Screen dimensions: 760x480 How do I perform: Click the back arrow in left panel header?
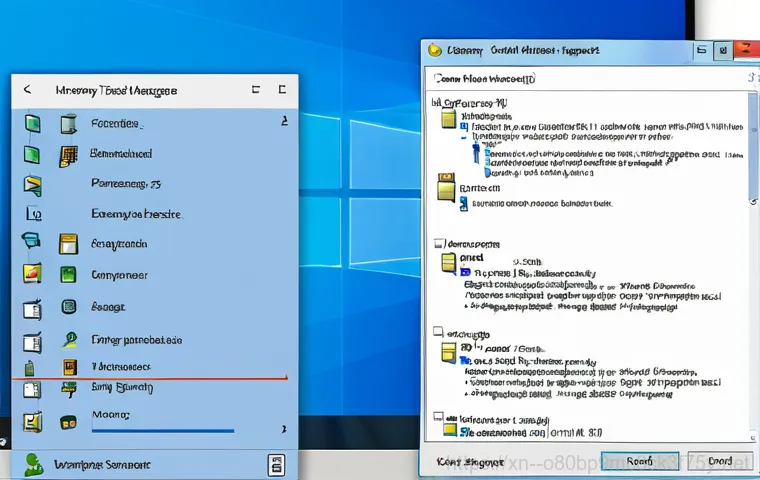point(27,90)
